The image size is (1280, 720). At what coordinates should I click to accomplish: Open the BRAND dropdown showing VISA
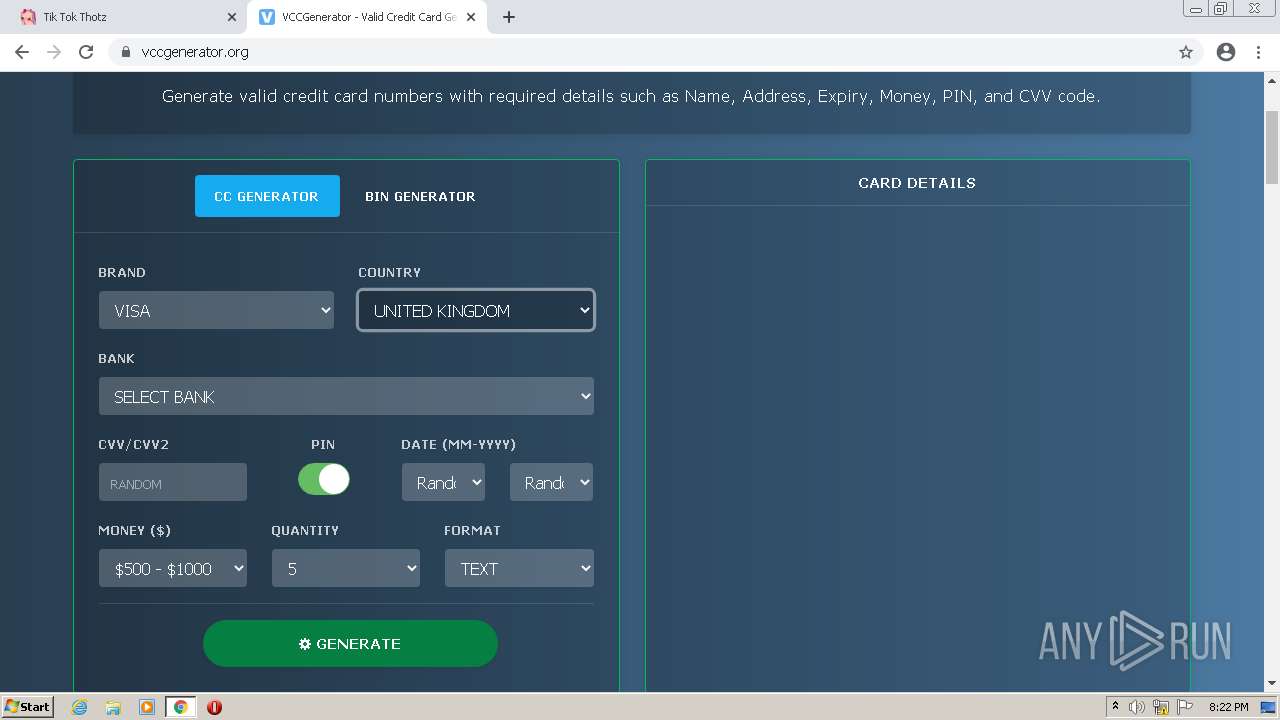[216, 311]
